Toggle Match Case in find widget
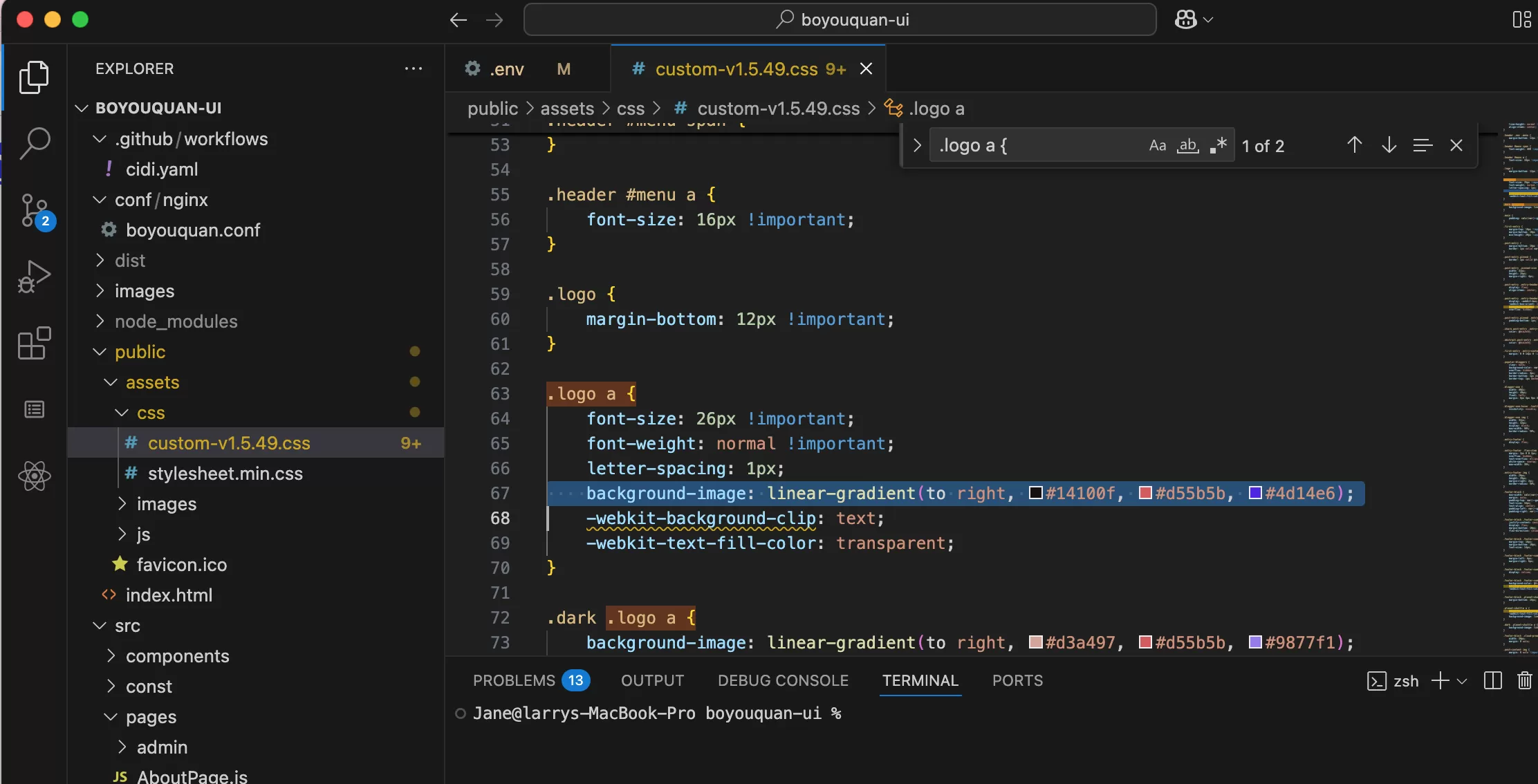This screenshot has height=784, width=1538. 1158,145
